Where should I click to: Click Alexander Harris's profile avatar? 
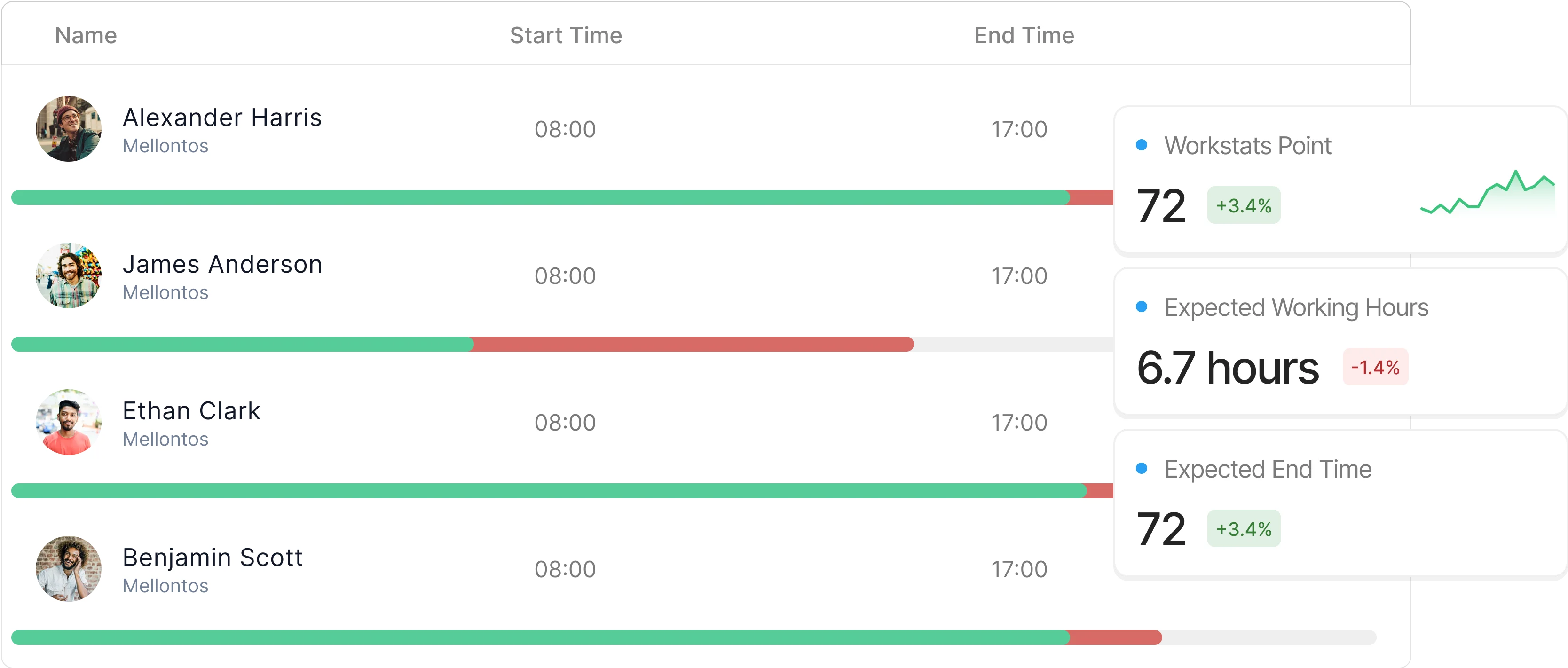click(68, 129)
